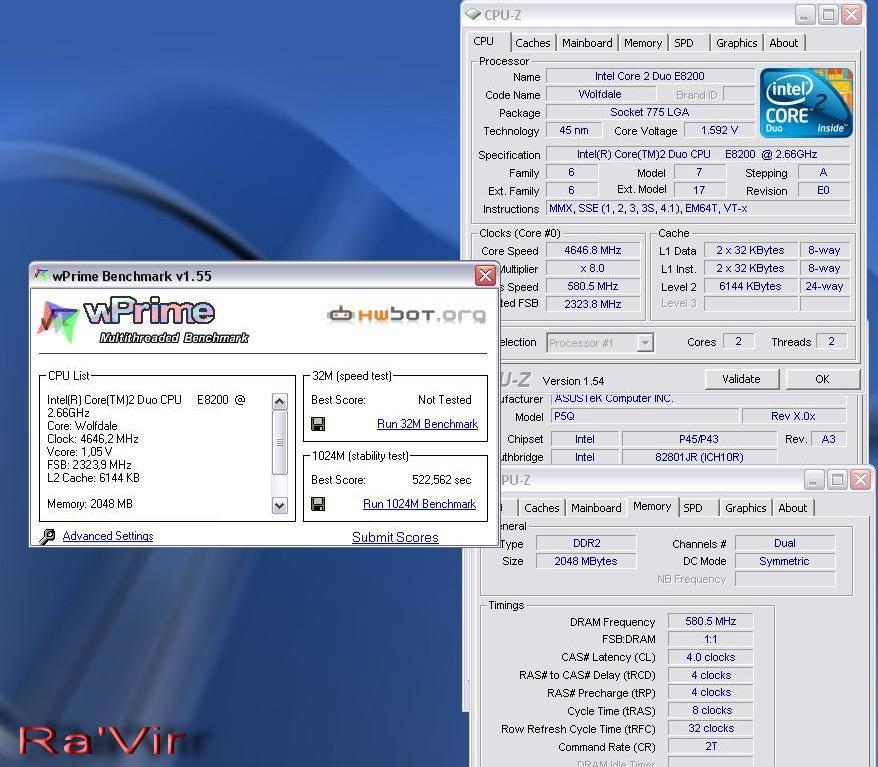878x767 pixels.
Task: Click the Chipset value P45/P43
Action: pyautogui.click(x=699, y=439)
